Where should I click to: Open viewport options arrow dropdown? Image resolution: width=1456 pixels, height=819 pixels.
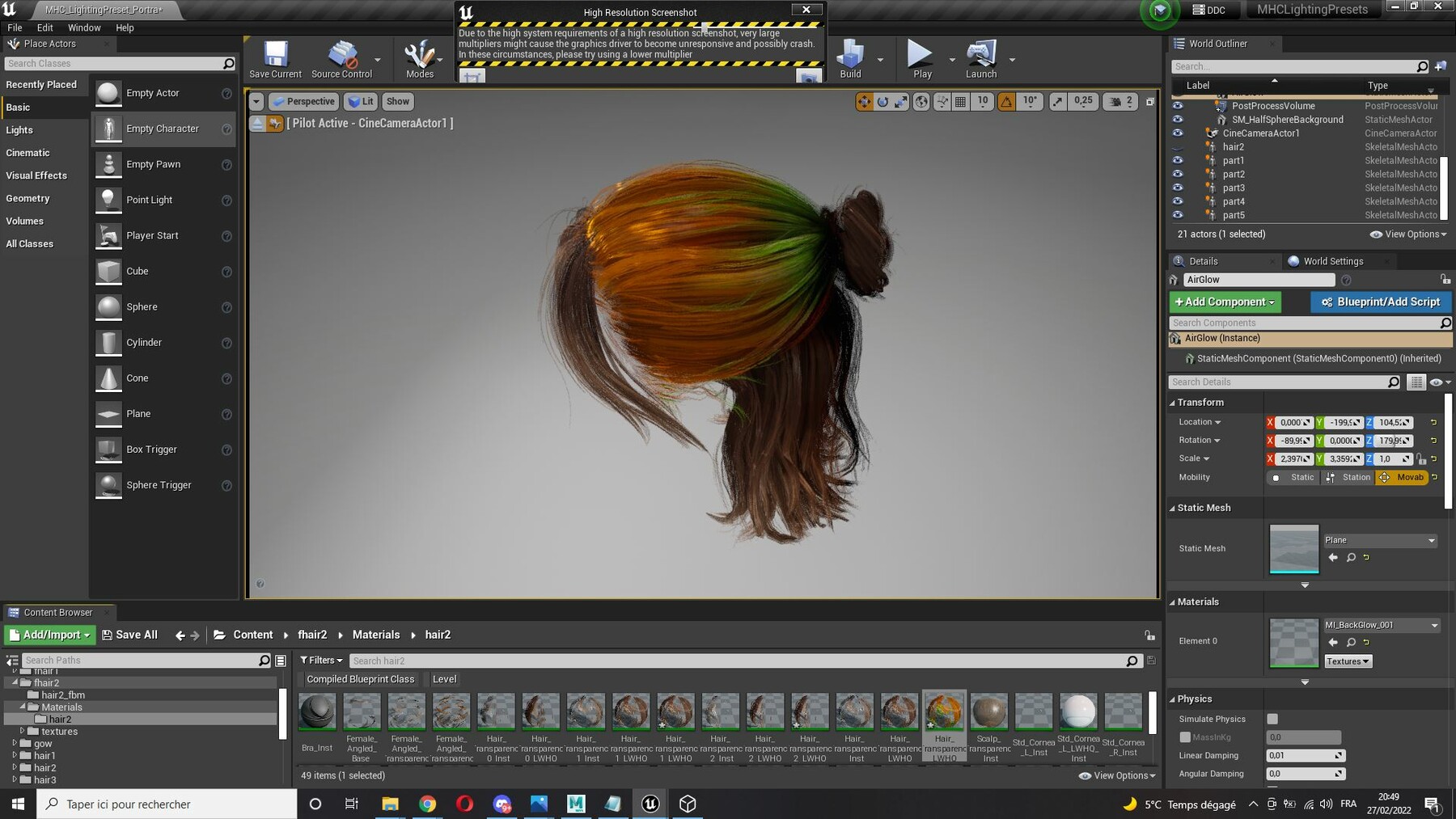(x=256, y=101)
